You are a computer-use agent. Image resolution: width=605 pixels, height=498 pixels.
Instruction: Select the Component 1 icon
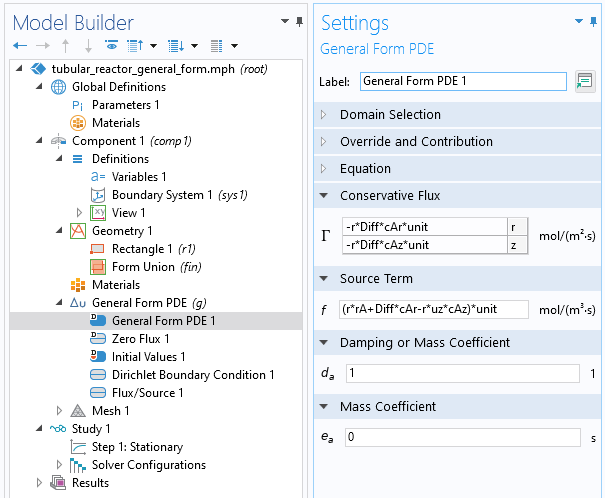[58, 141]
